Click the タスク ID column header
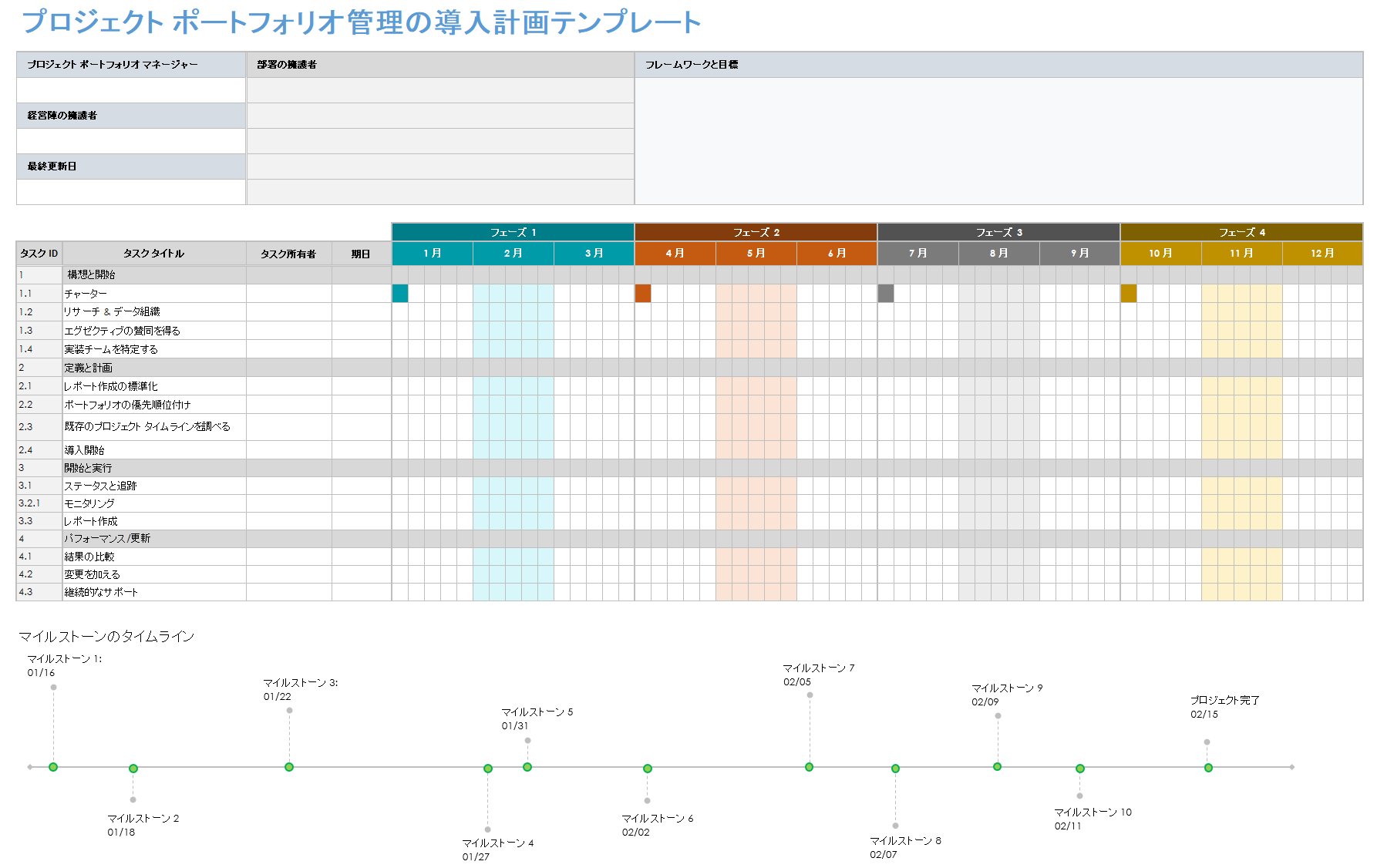 [39, 253]
